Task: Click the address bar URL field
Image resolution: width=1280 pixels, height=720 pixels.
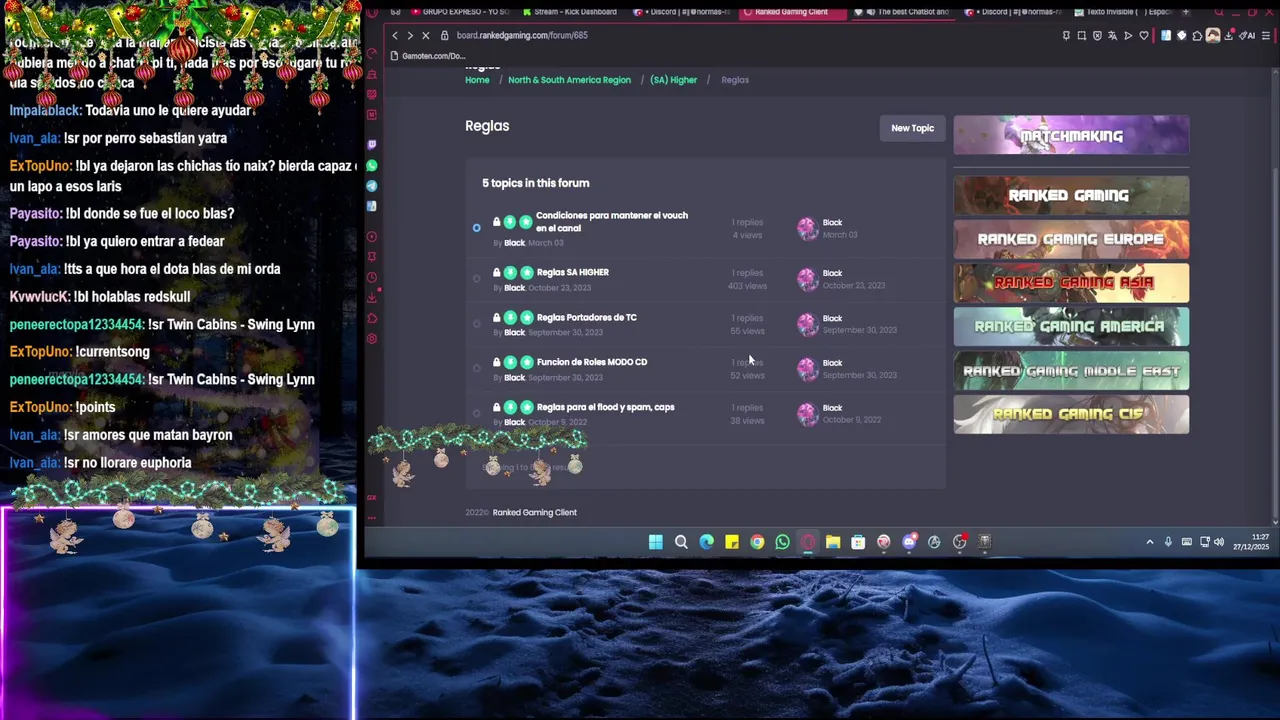Action: coord(750,35)
